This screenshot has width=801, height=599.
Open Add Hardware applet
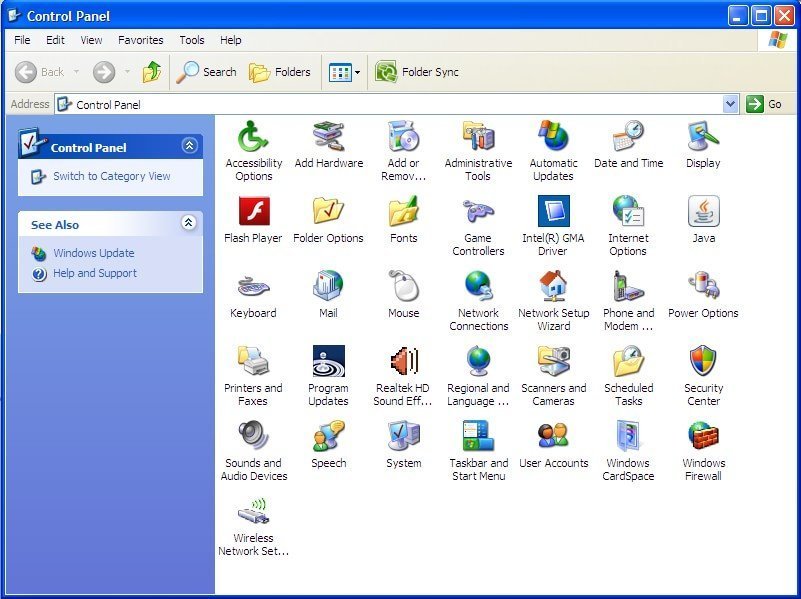(x=328, y=137)
